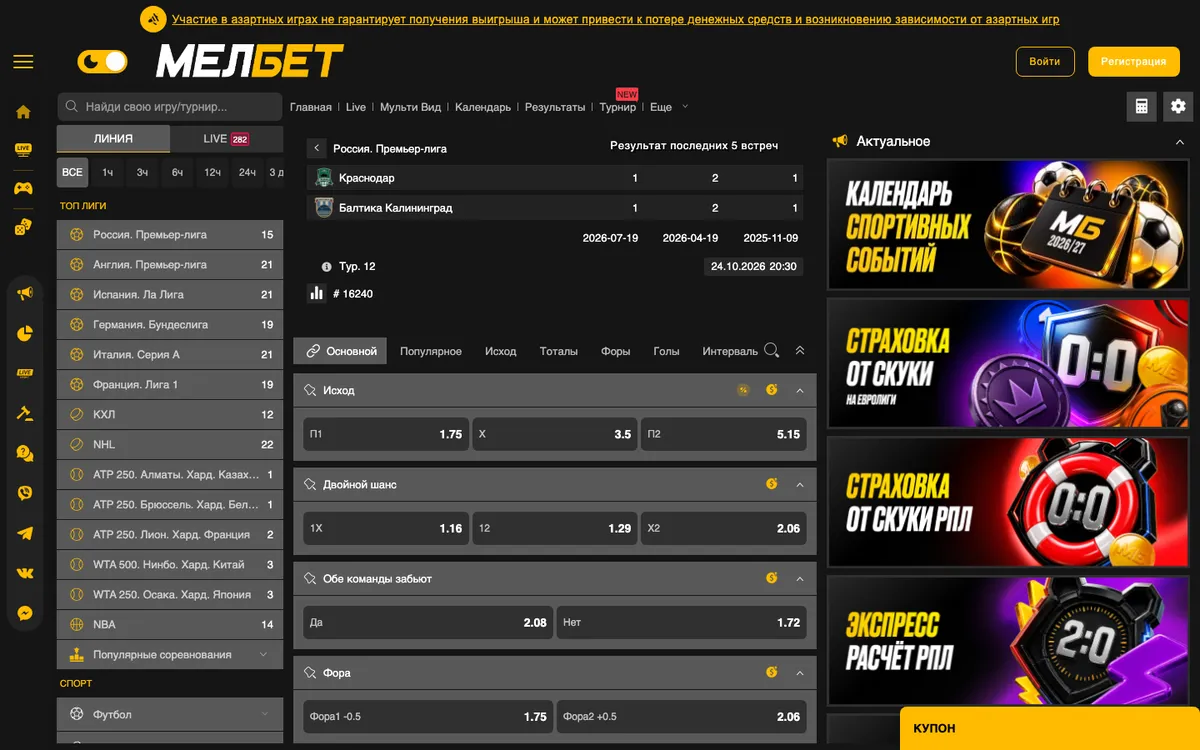Open match statistics bar chart icon
Screen dimensions: 1200x750
317,293
